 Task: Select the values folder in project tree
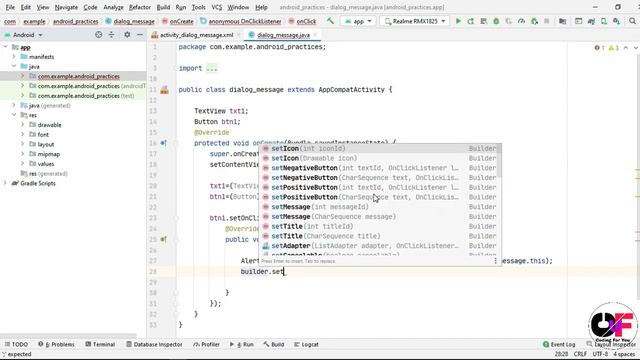click(x=46, y=164)
